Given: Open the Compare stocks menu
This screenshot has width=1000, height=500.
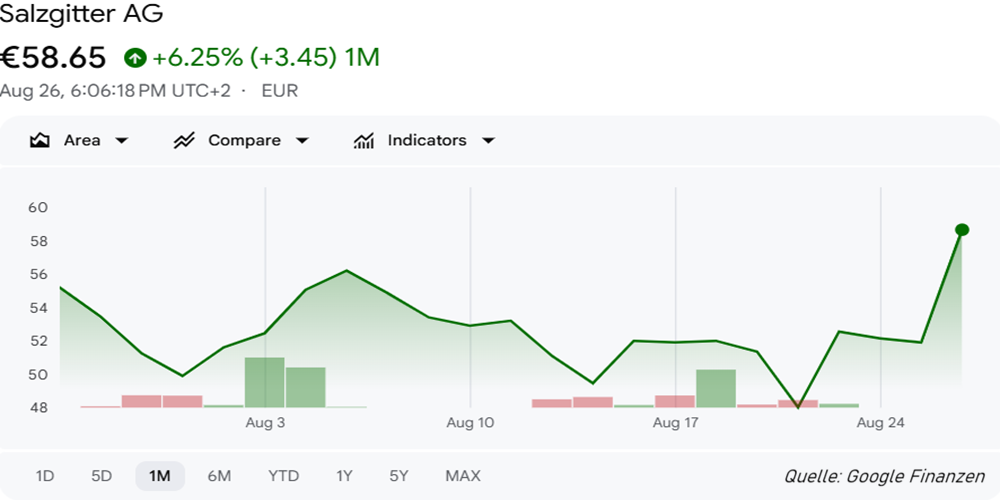Looking at the screenshot, I should [241, 140].
